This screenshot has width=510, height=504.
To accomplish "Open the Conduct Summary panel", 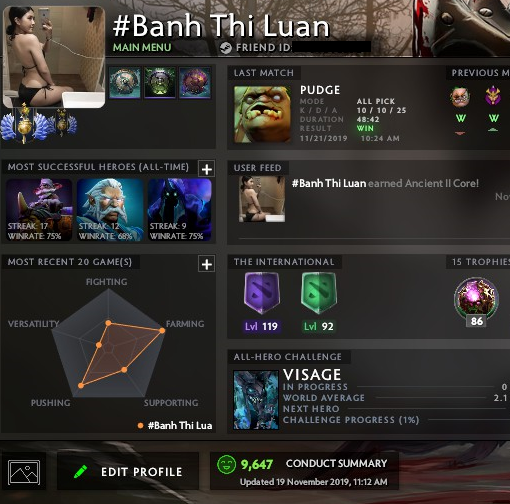I will pyautogui.click(x=304, y=471).
